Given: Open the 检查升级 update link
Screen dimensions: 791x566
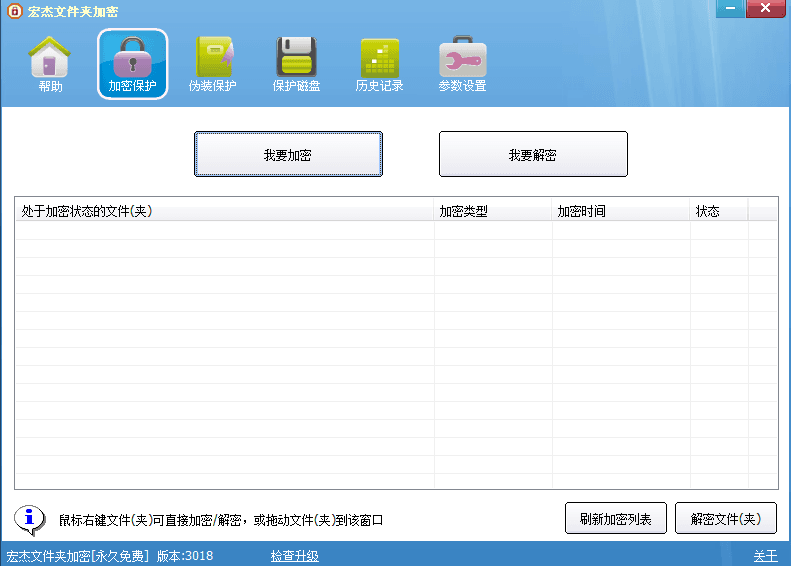Looking at the screenshot, I should pos(294,556).
